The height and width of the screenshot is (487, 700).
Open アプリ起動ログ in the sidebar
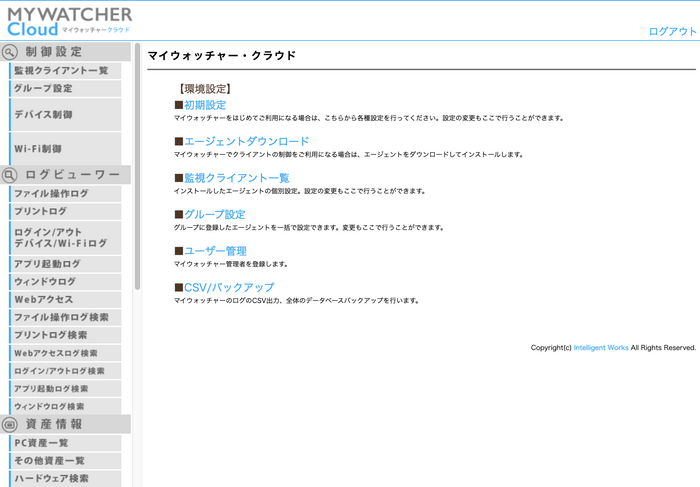pyautogui.click(x=47, y=264)
